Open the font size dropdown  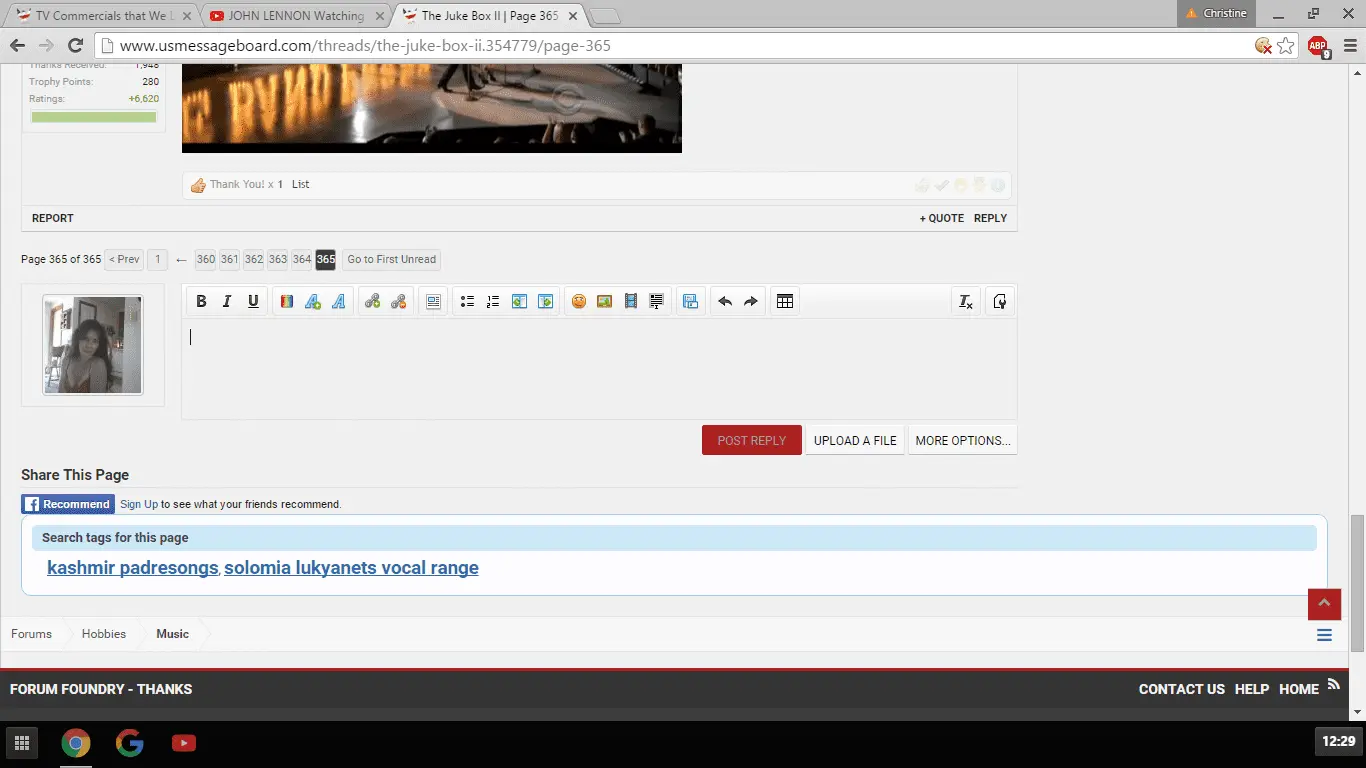(x=313, y=301)
